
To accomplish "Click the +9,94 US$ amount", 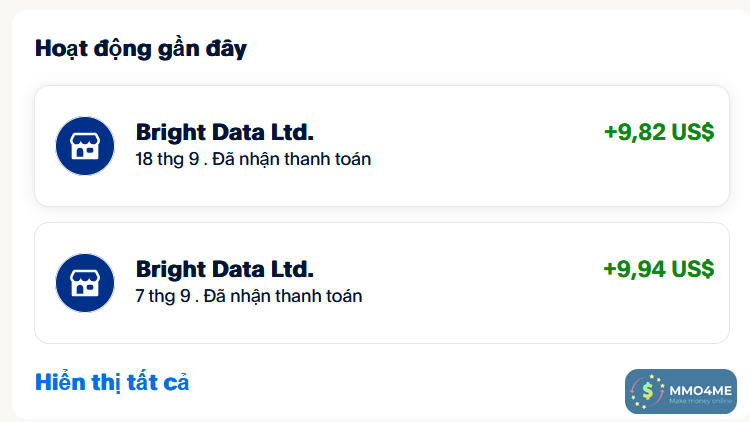I will (x=658, y=269).
